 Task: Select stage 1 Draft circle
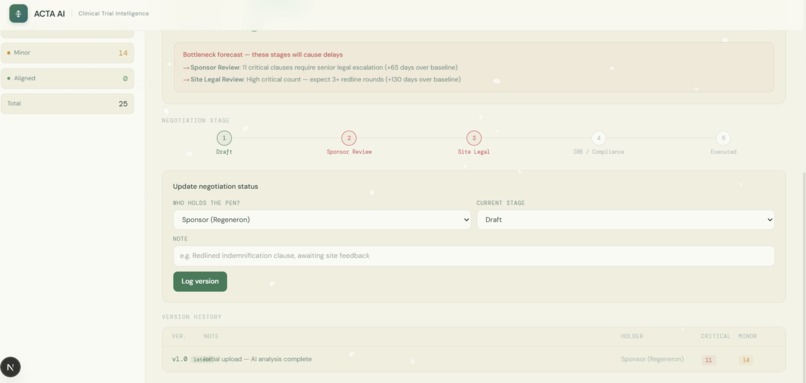click(x=224, y=138)
